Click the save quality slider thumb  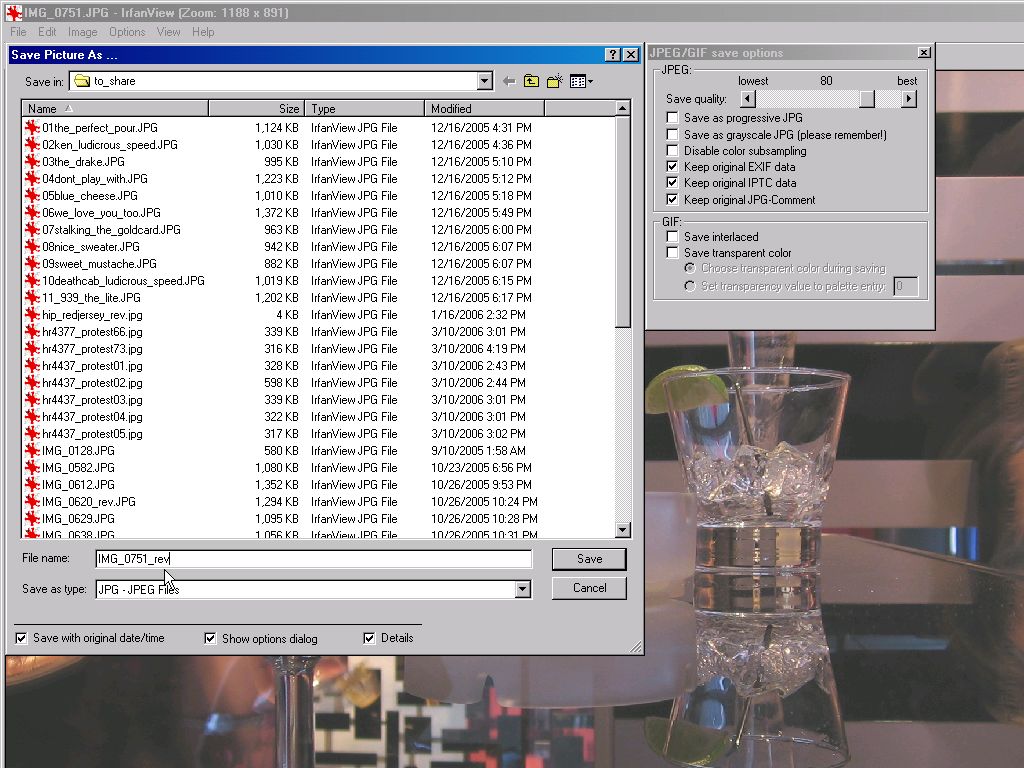click(x=867, y=99)
